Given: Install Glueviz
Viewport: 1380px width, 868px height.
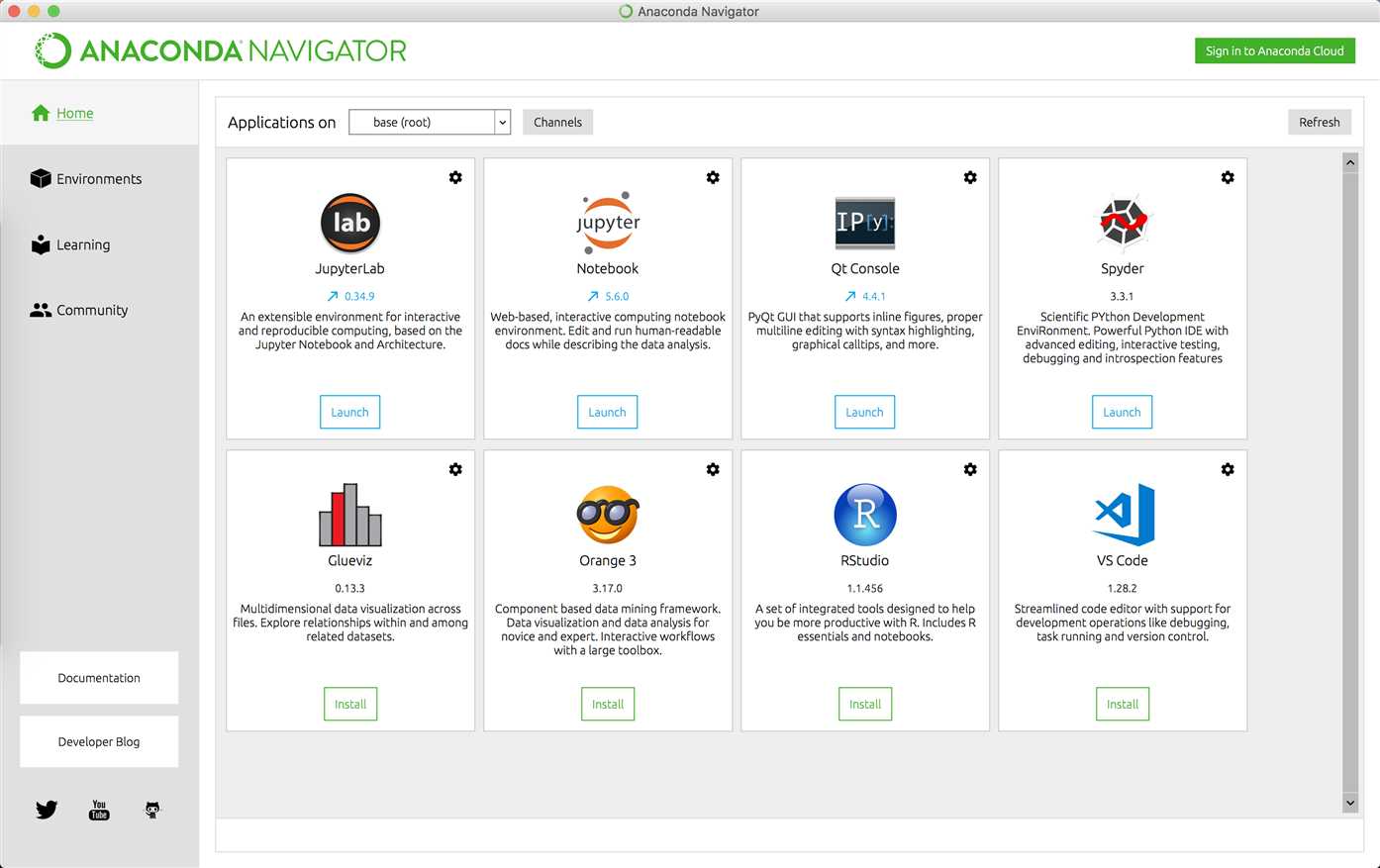Looking at the screenshot, I should point(350,704).
